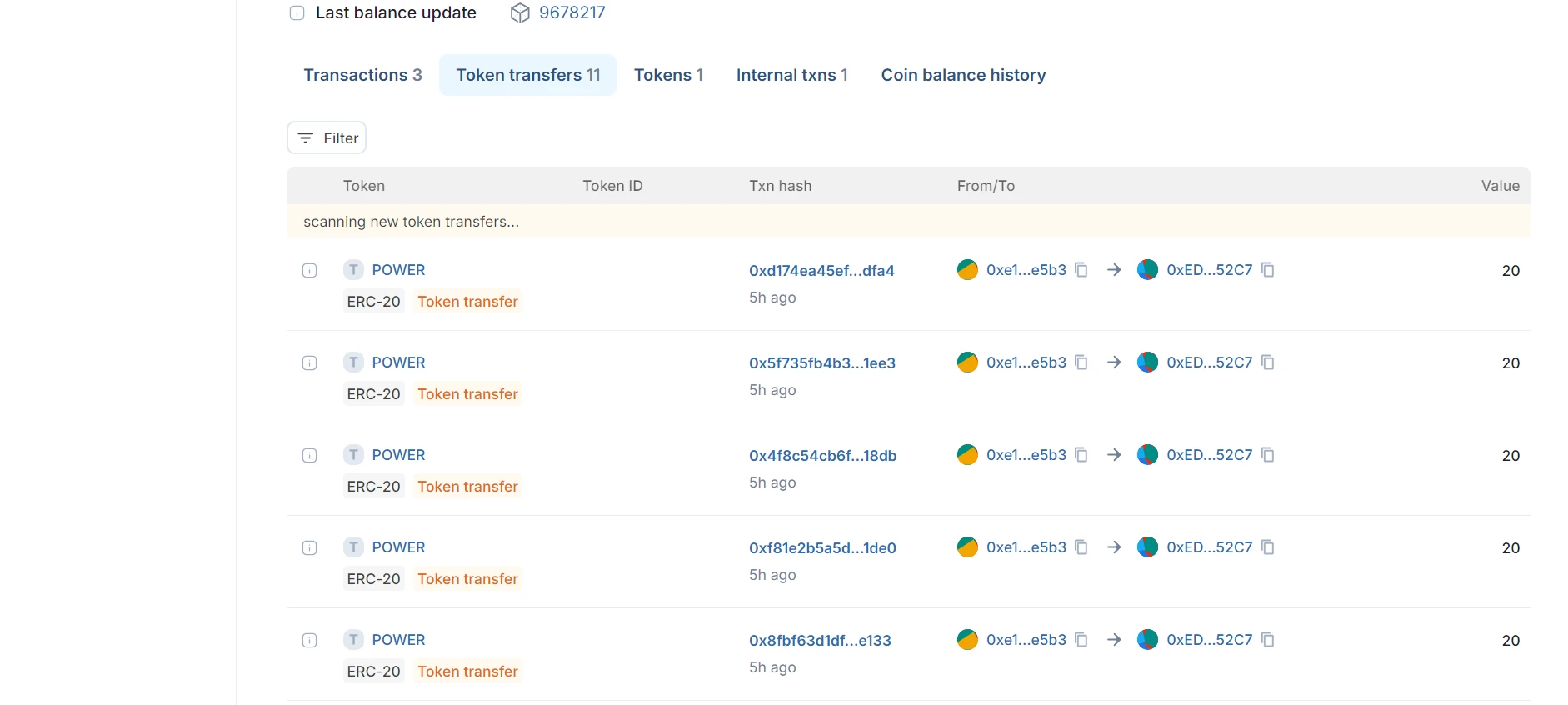Copy sender address in 0xd174ea45ef...dfa4 row
Image resolution: width=1568 pixels, height=705 pixels.
[1081, 270]
